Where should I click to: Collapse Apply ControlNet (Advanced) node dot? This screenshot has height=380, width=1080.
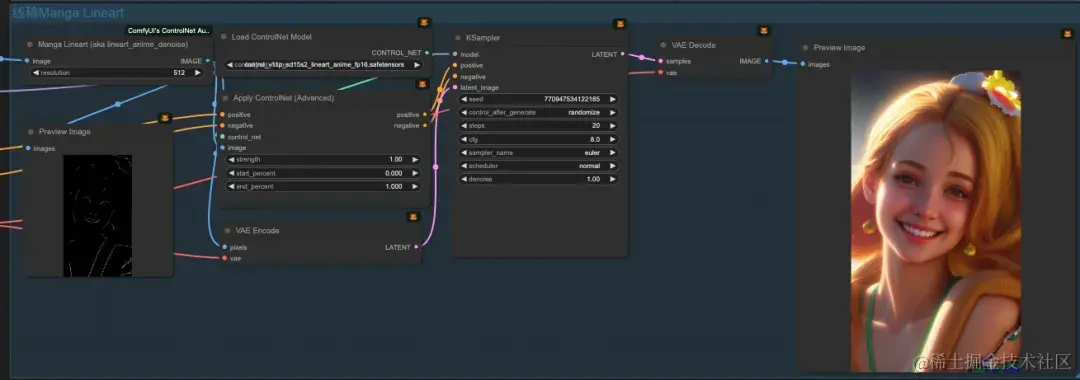(225, 98)
